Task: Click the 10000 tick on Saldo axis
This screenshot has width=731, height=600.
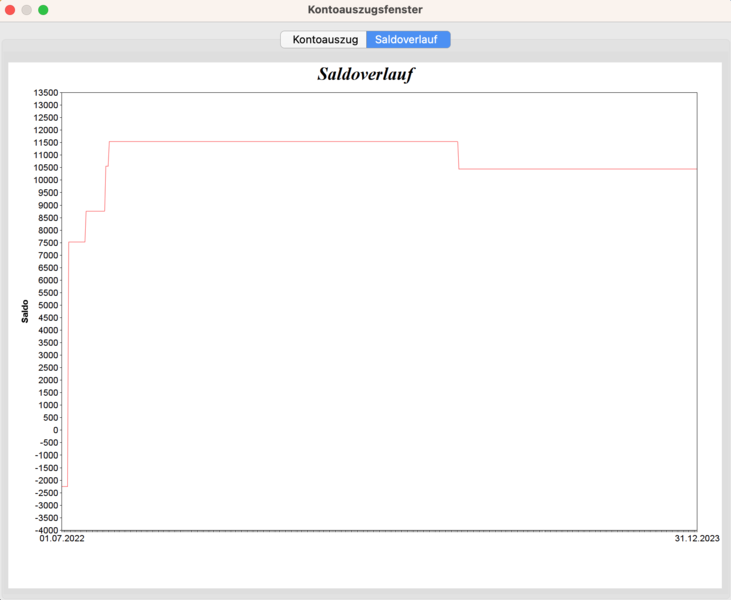Action: tap(46, 180)
